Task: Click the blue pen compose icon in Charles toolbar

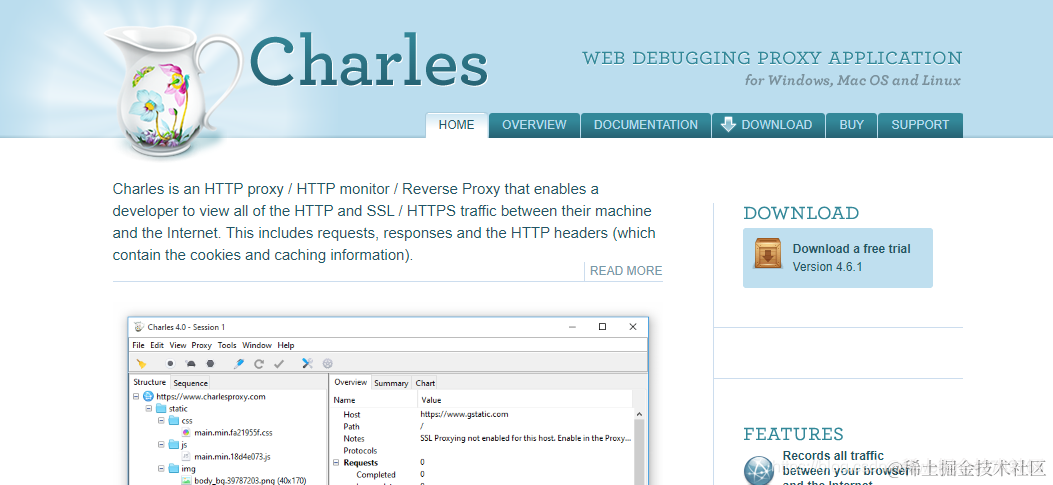Action: click(238, 363)
